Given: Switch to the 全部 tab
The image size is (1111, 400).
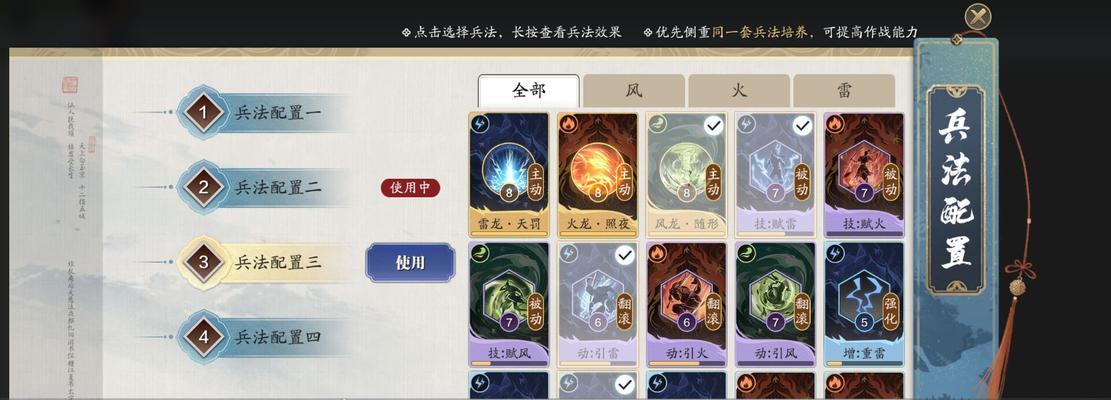Looking at the screenshot, I should (529, 91).
